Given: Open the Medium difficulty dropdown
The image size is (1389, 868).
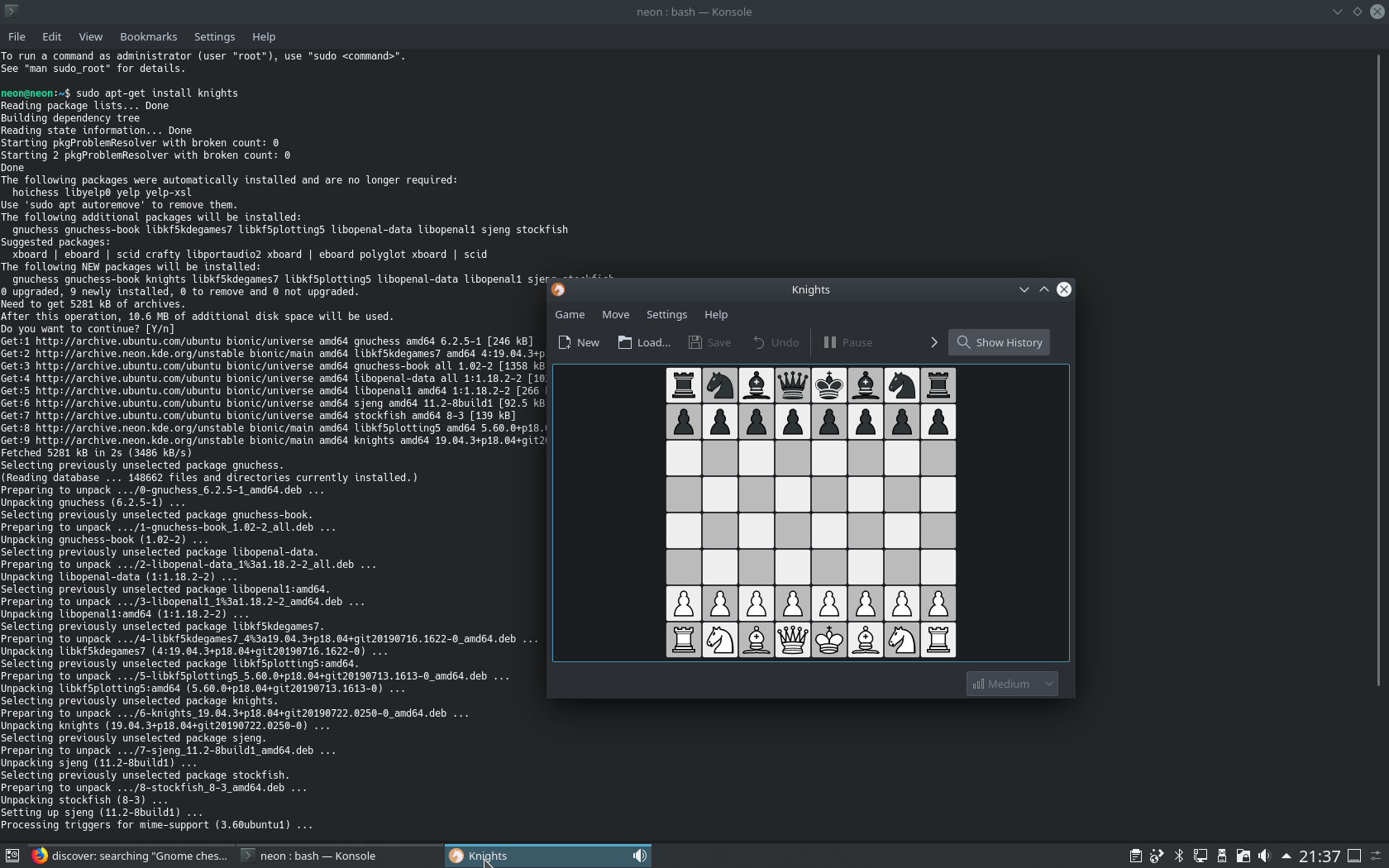Looking at the screenshot, I should pos(1010,684).
